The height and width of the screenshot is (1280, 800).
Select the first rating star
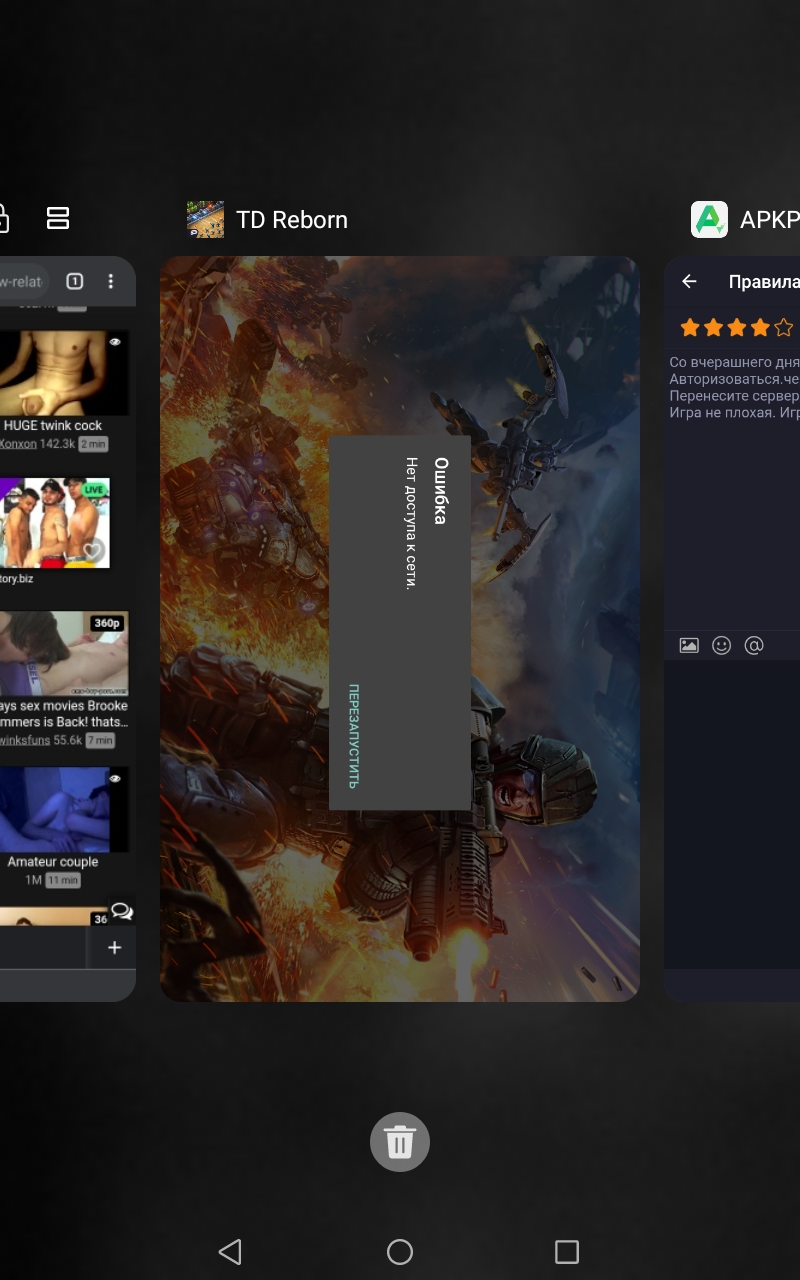click(x=690, y=327)
